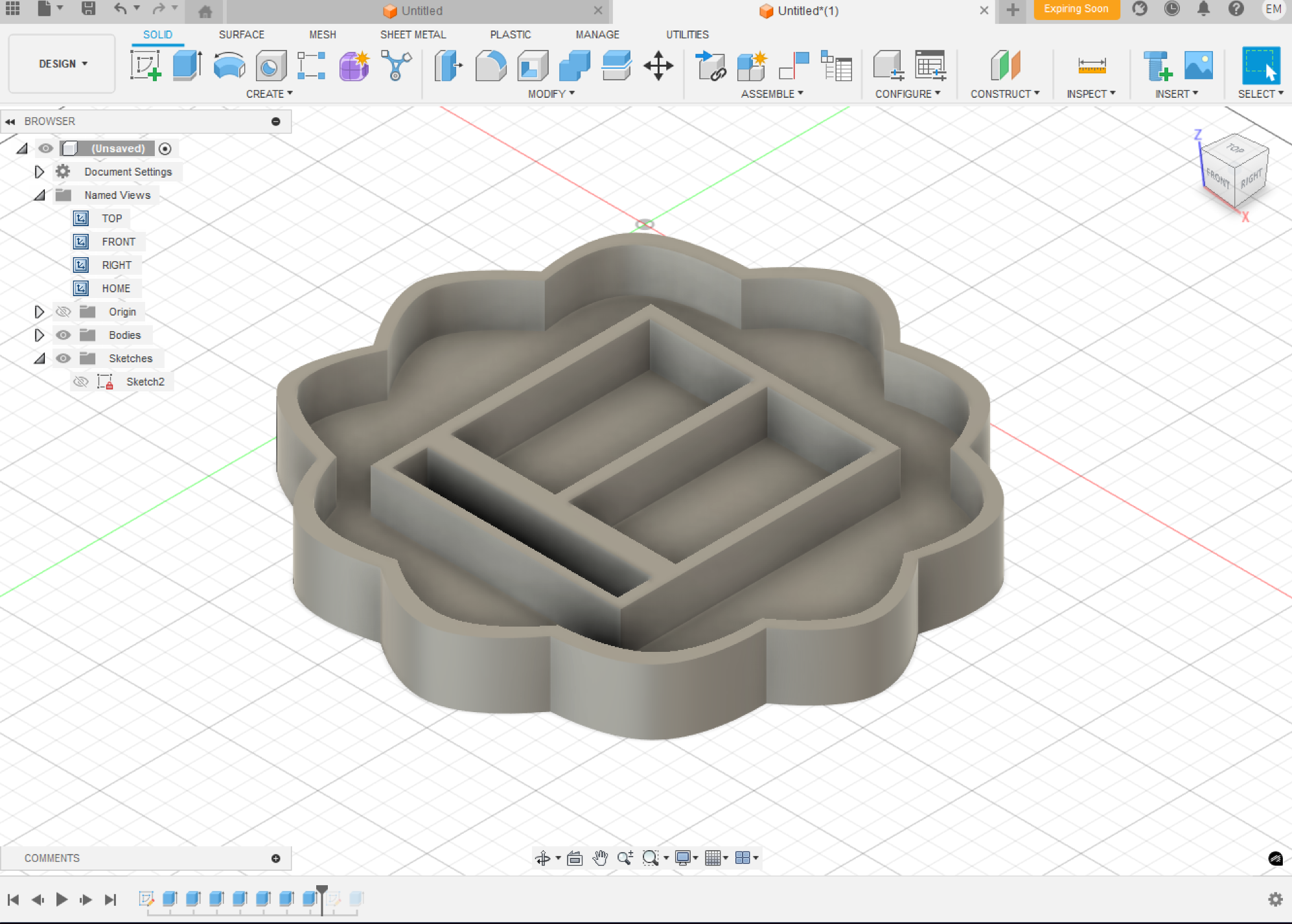The width and height of the screenshot is (1292, 924).
Task: Show Sketch2 using its eye icon
Action: pos(80,382)
